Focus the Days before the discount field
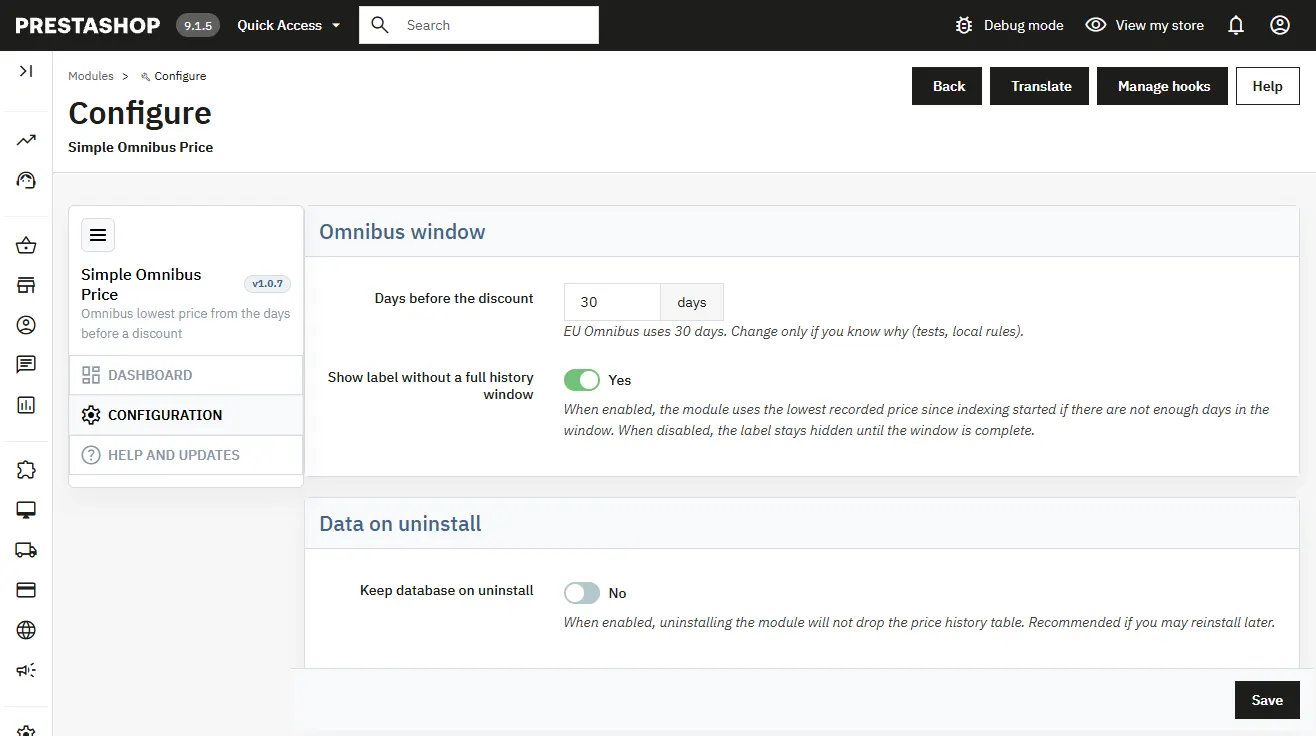Viewport: 1316px width, 736px height. 612,302
